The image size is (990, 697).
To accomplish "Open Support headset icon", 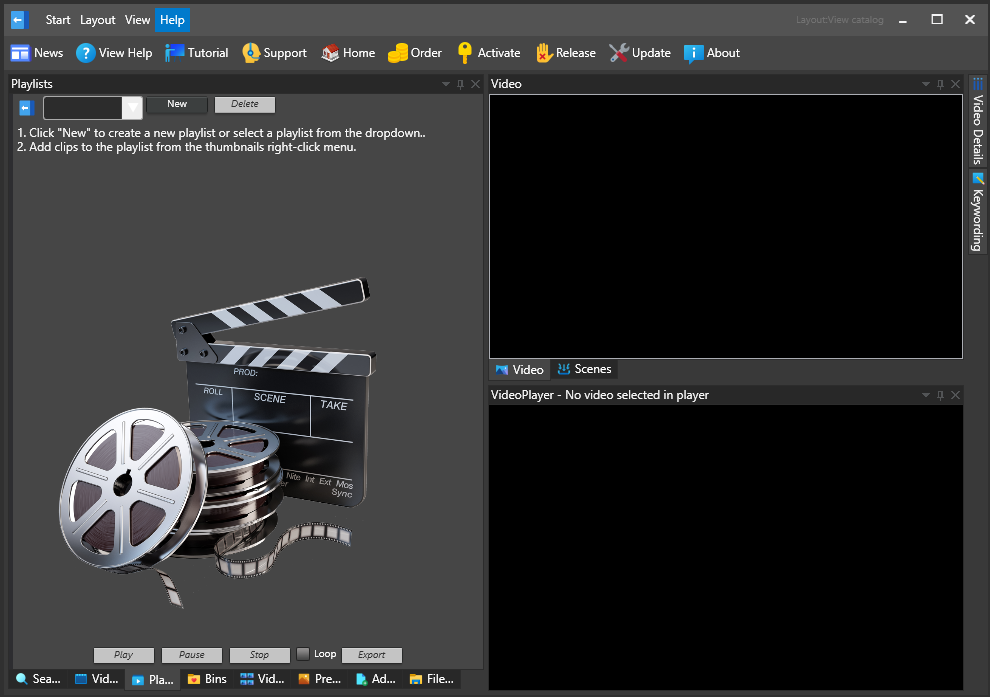I will tap(251, 53).
